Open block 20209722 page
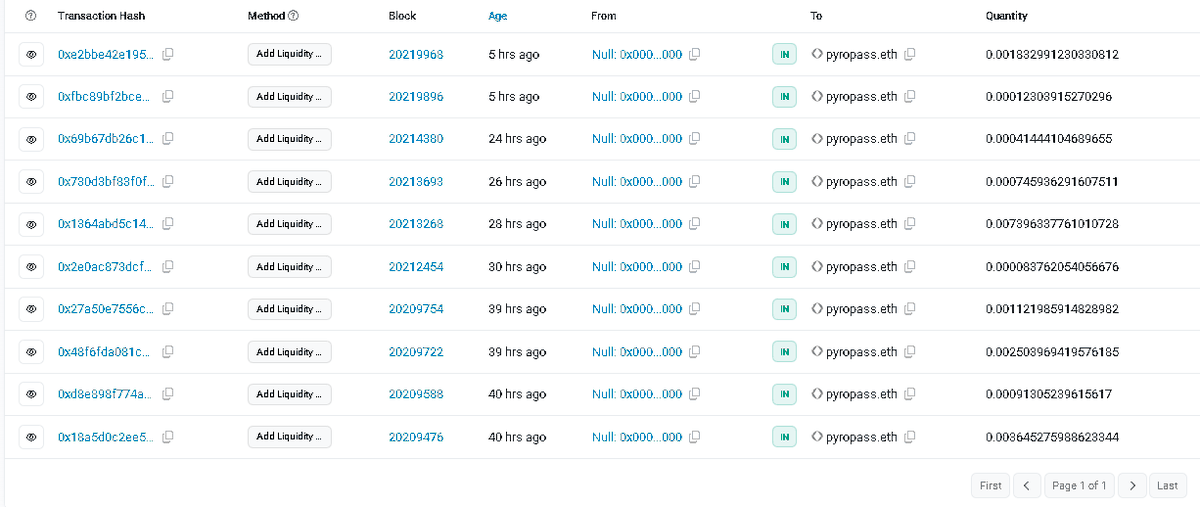 (416, 352)
